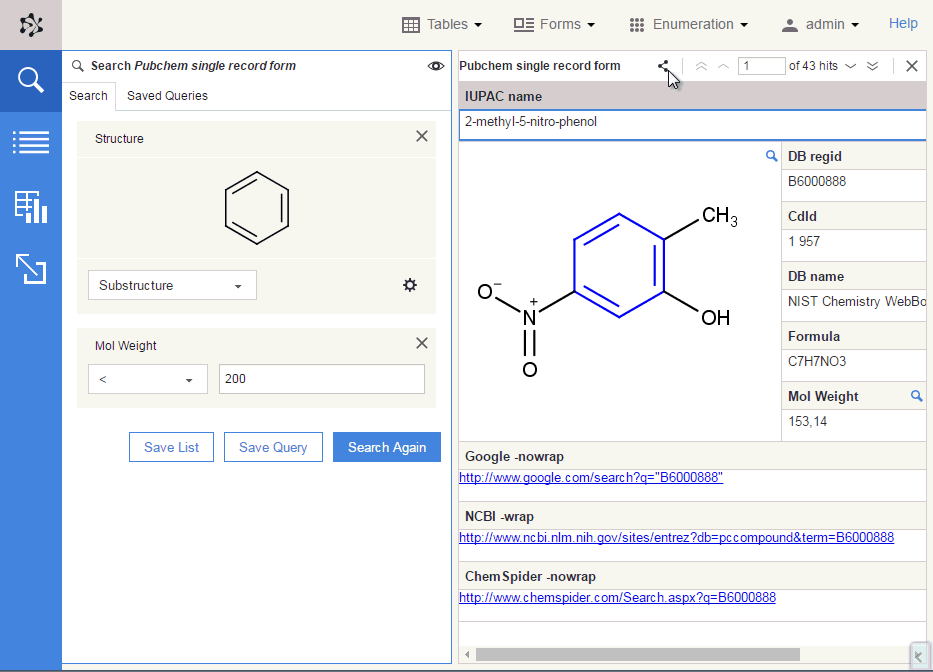The height and width of the screenshot is (672, 933).
Task: Open the ChemSpider search link
Action: coord(617,598)
